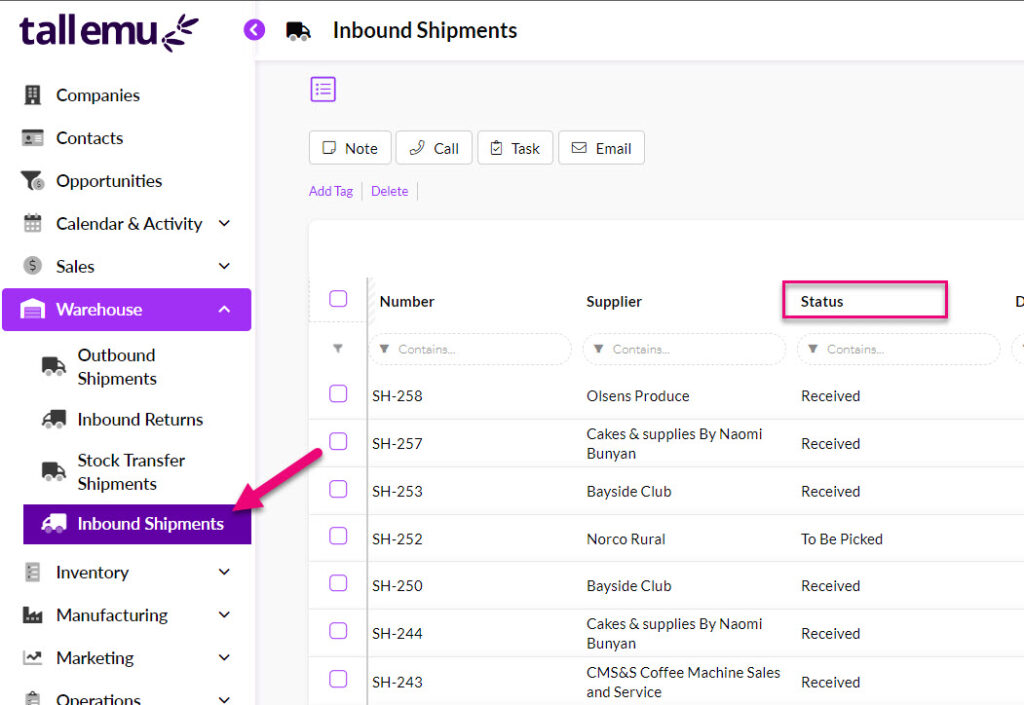Click the Operations icon in sidebar
Screen dimensions: 1024x705
pyautogui.click(x=32, y=698)
